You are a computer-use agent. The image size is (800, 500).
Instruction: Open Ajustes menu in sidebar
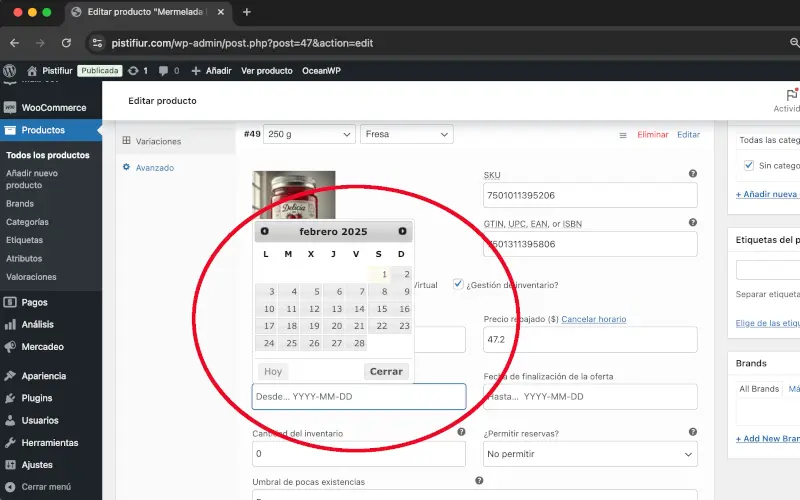tap(51, 465)
